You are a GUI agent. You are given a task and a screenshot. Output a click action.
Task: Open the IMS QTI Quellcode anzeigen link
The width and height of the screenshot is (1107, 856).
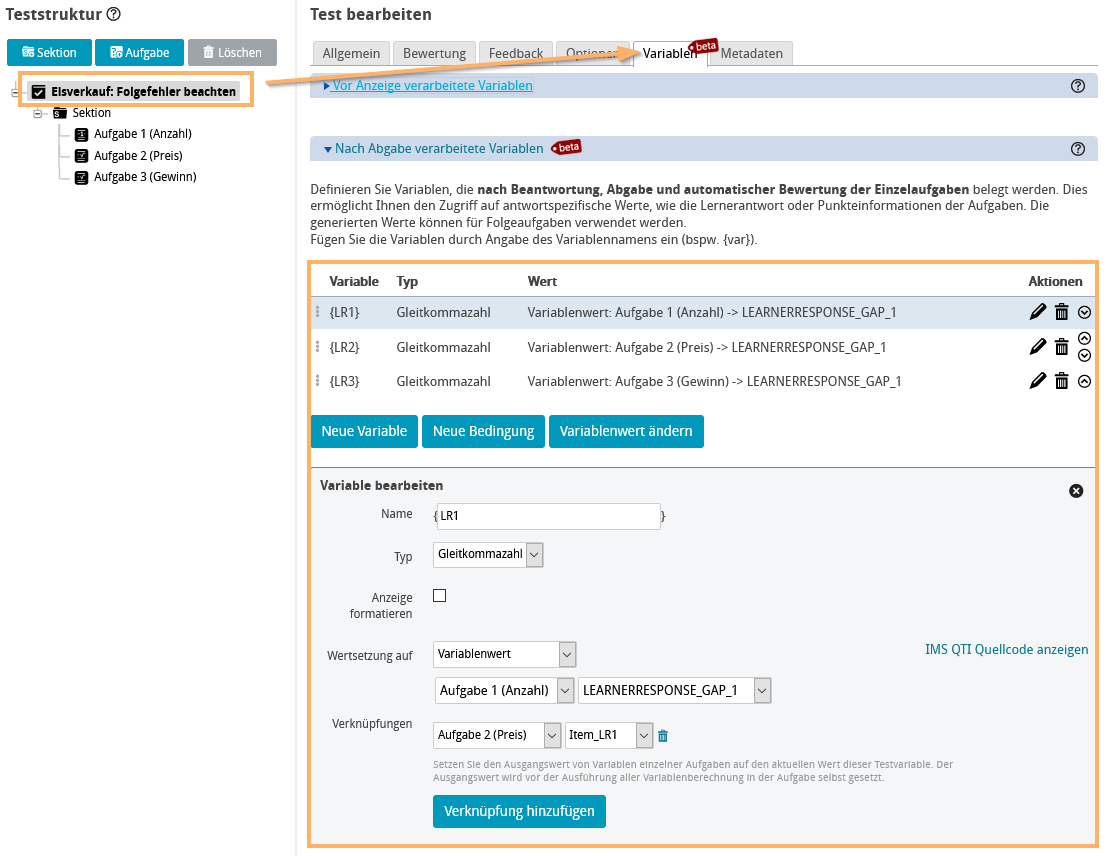[x=1006, y=649]
